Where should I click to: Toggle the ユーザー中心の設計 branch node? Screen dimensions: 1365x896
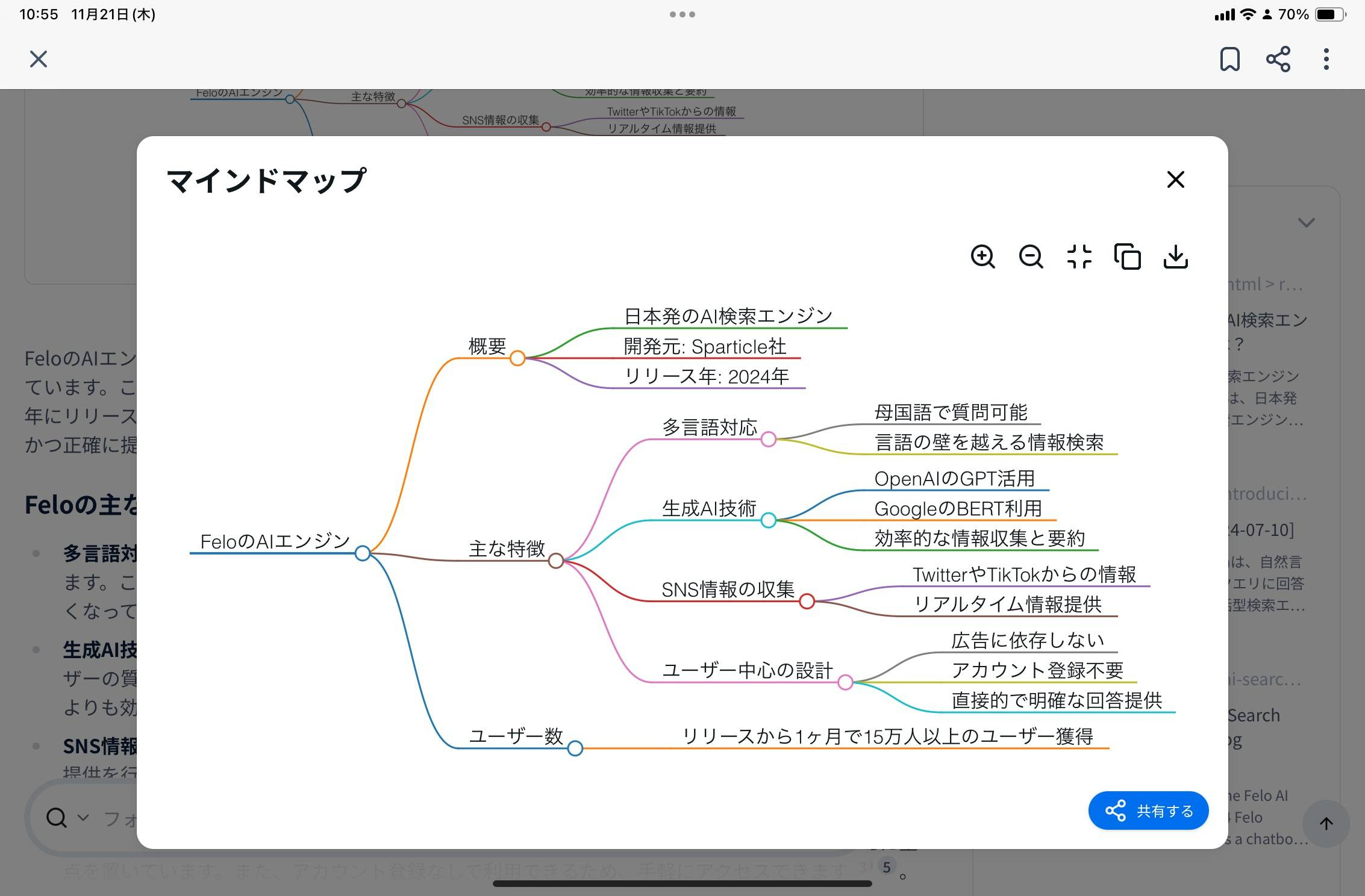[845, 682]
